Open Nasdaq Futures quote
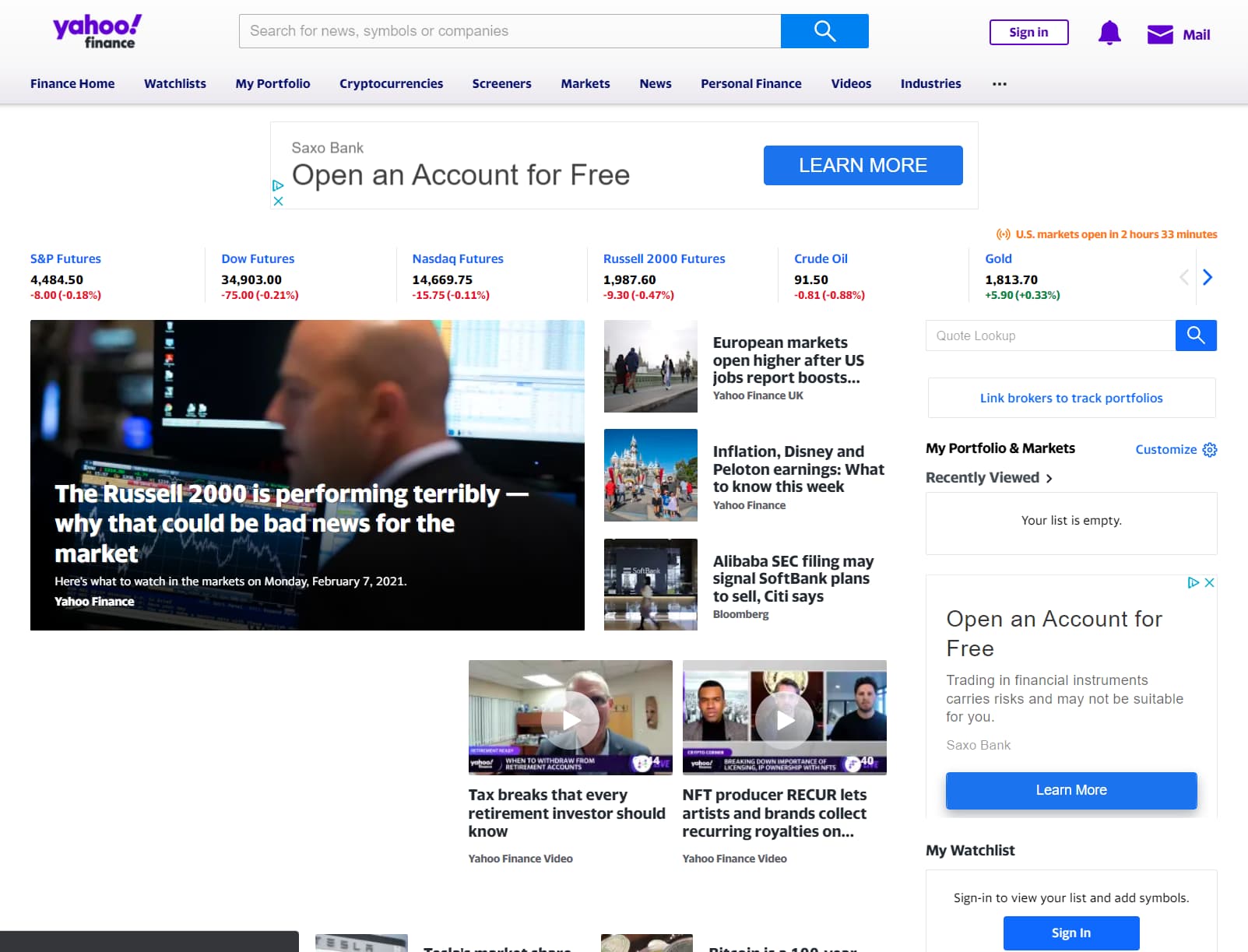 coord(458,258)
